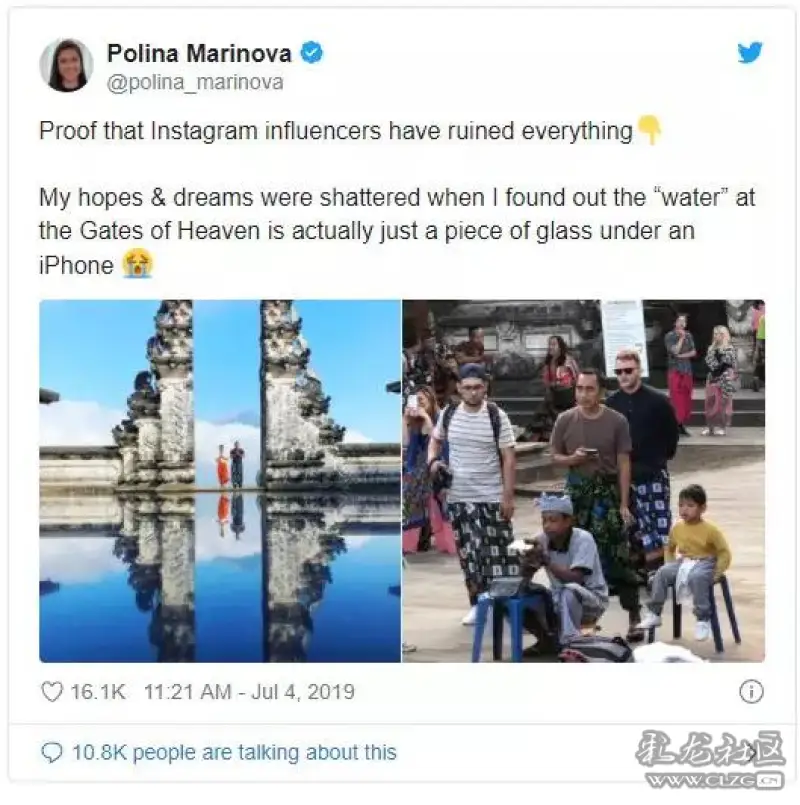Like the tweet with the heart icon
This screenshot has height=805, width=800.
coord(52,692)
